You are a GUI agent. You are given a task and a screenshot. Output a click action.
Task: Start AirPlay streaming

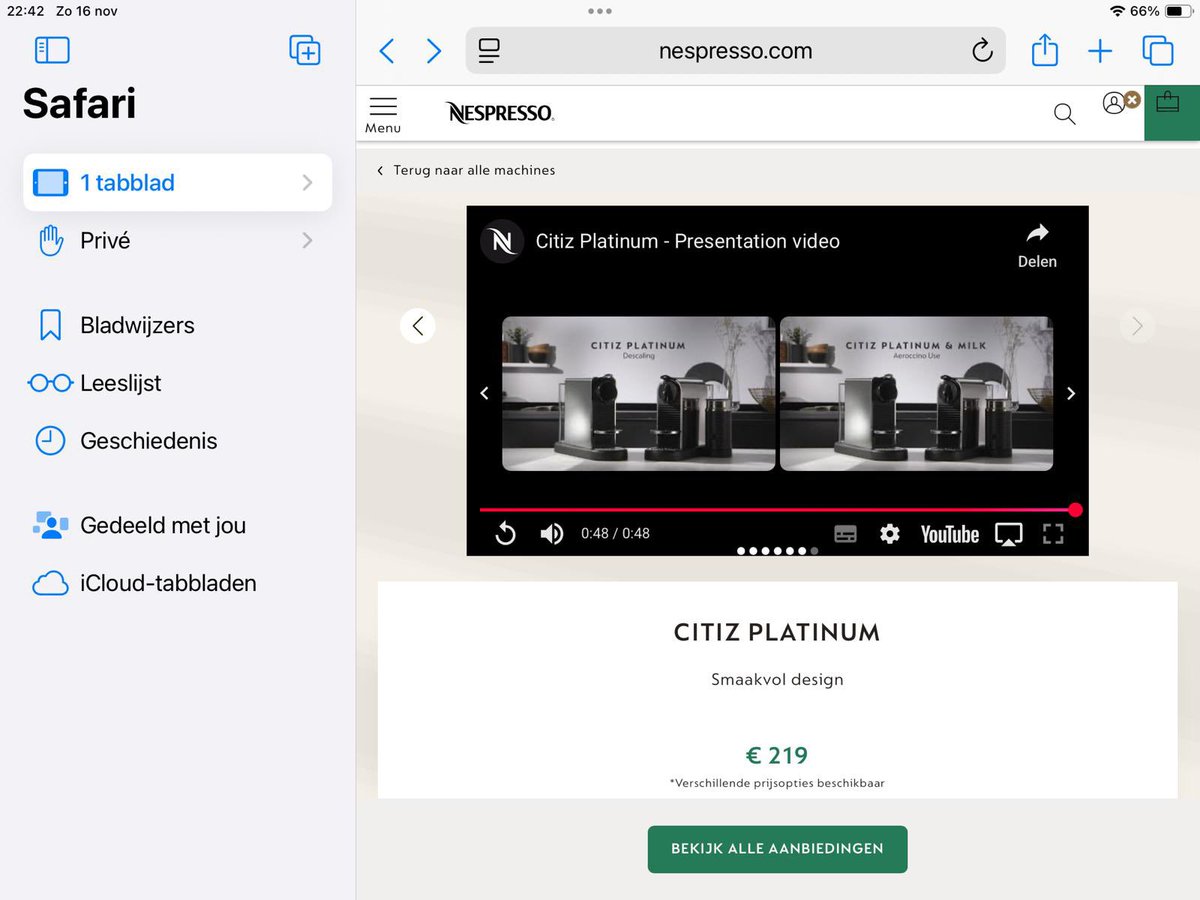pyautogui.click(x=1009, y=534)
